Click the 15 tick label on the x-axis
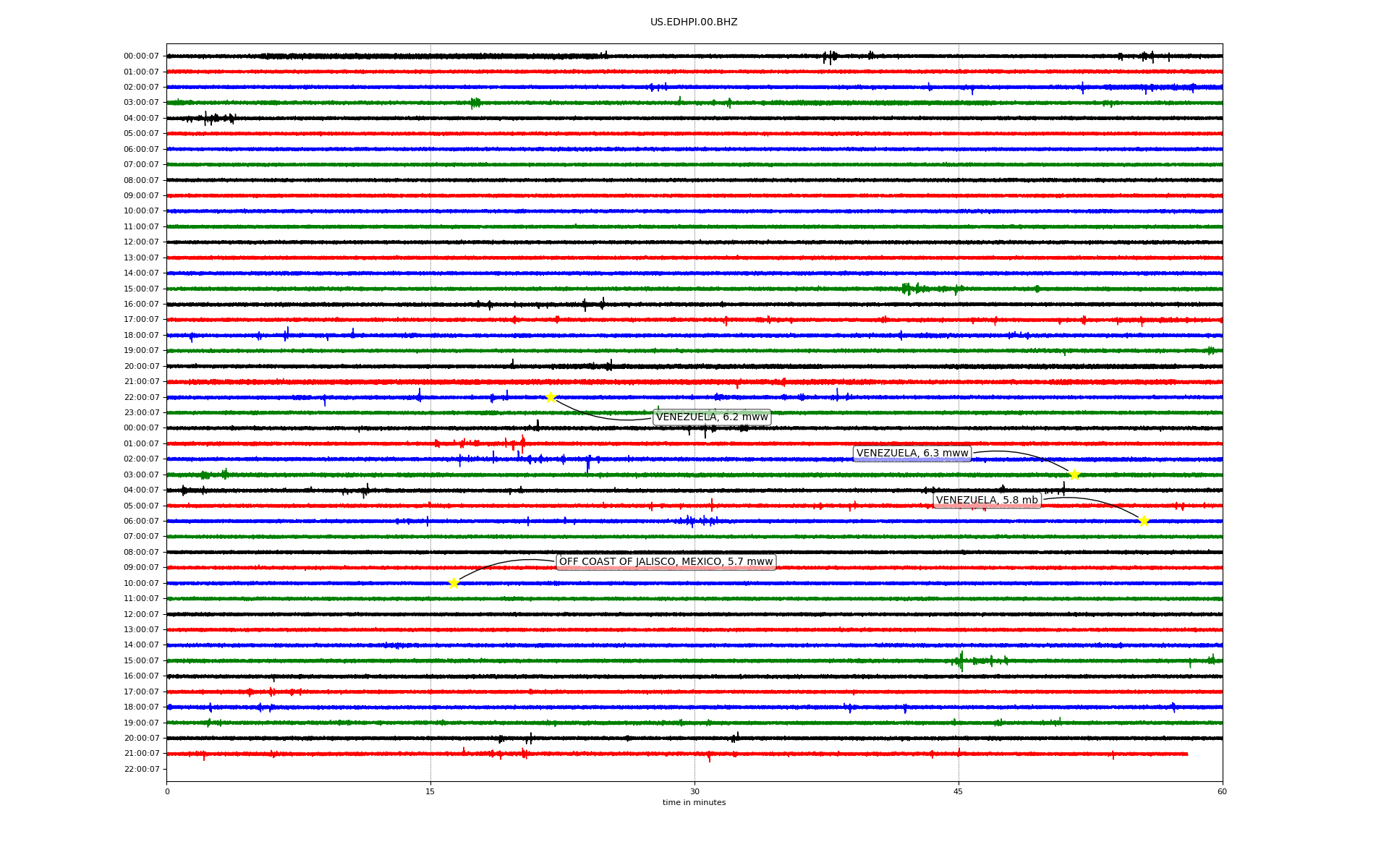The width and height of the screenshot is (1389, 868). [430, 791]
